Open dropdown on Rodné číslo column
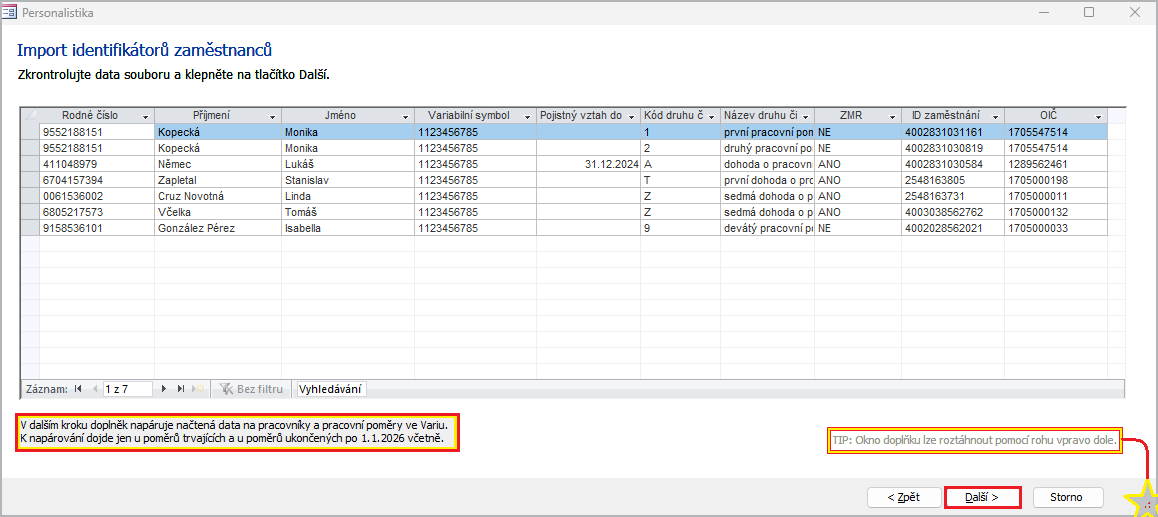 click(146, 116)
